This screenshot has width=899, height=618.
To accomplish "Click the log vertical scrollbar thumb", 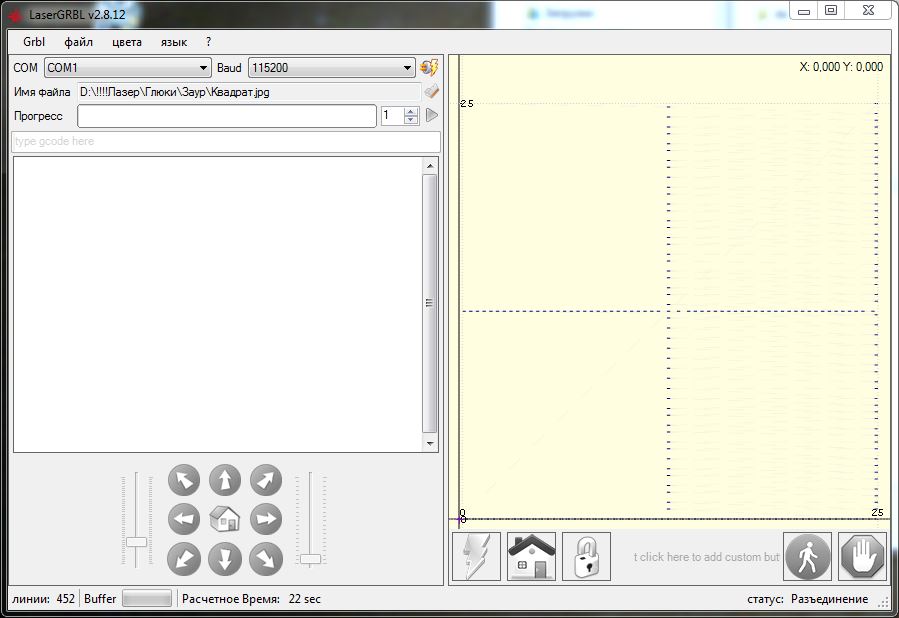I will pyautogui.click(x=430, y=303).
